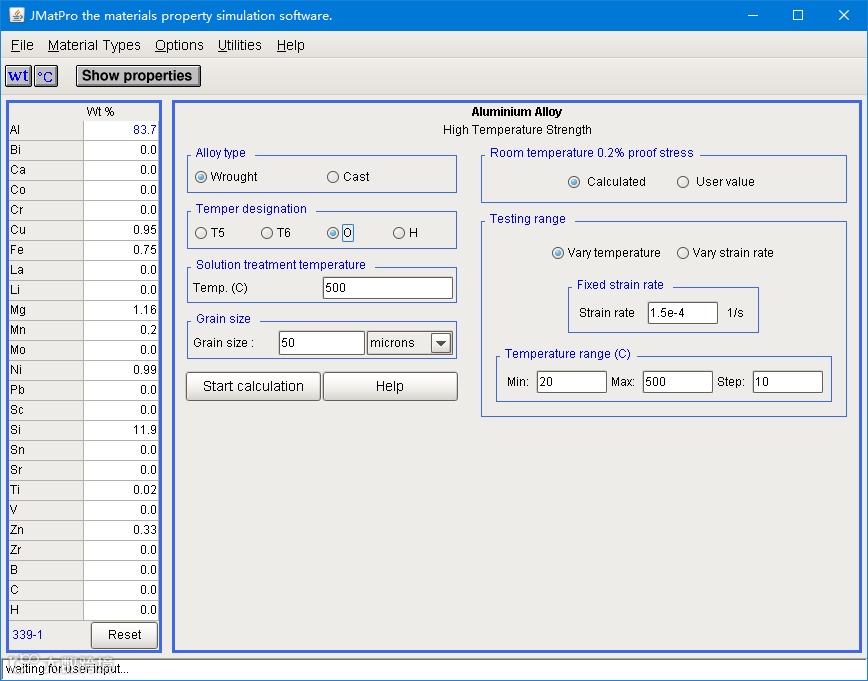Choose O temper designation
This screenshot has width=868, height=681.
[339, 233]
